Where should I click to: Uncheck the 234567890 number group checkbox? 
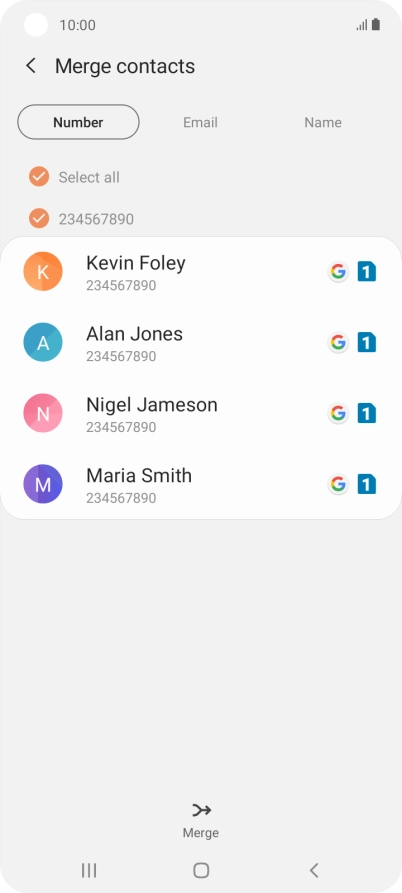click(39, 218)
